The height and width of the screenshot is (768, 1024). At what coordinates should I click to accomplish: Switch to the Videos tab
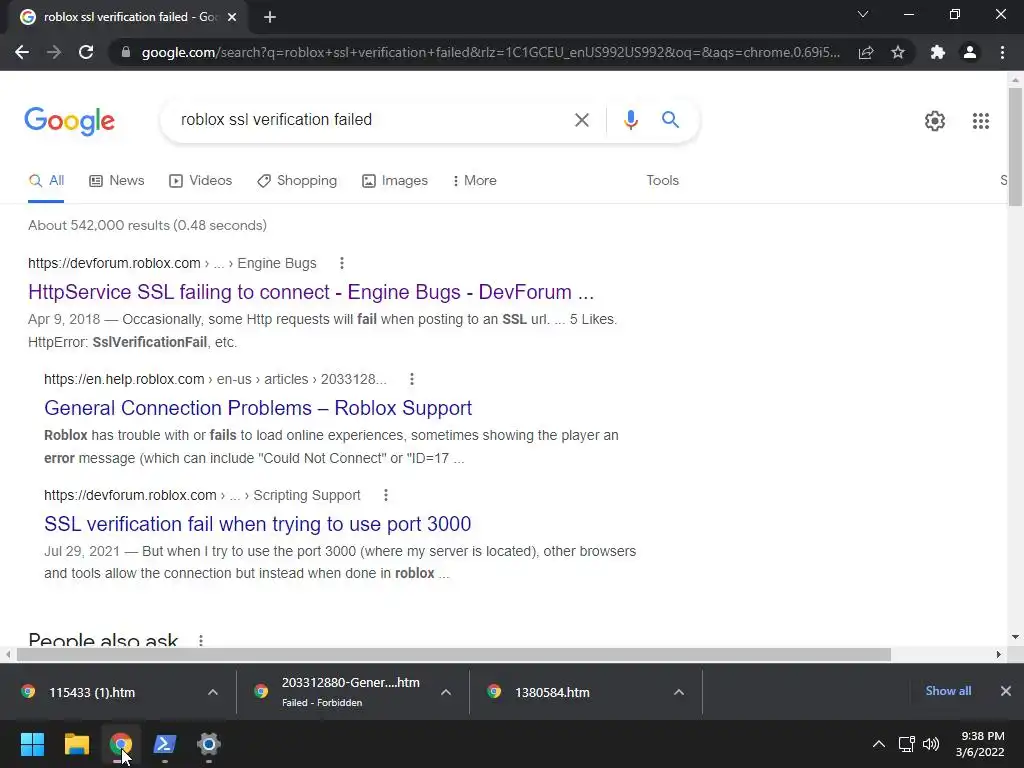[200, 181]
